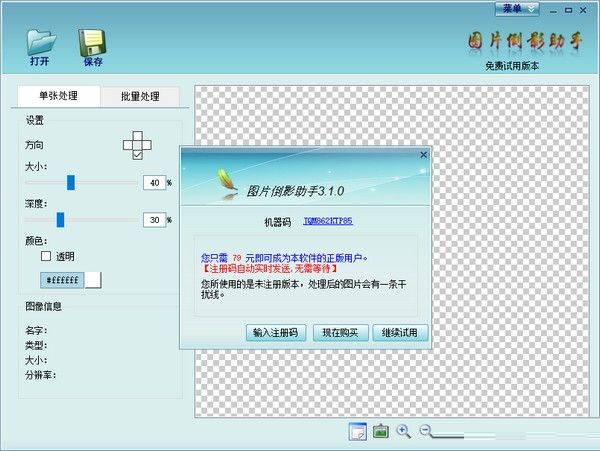Click the 免费试用版本 text under the logo
The width and height of the screenshot is (600, 451).
pyautogui.click(x=512, y=66)
